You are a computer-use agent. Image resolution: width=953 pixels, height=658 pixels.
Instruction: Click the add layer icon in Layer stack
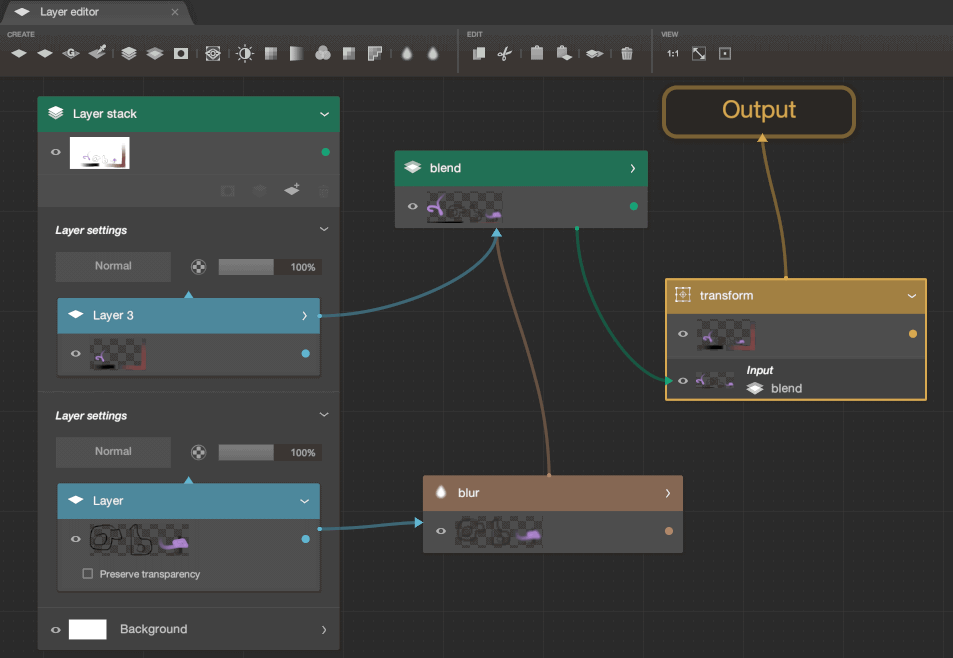292,189
